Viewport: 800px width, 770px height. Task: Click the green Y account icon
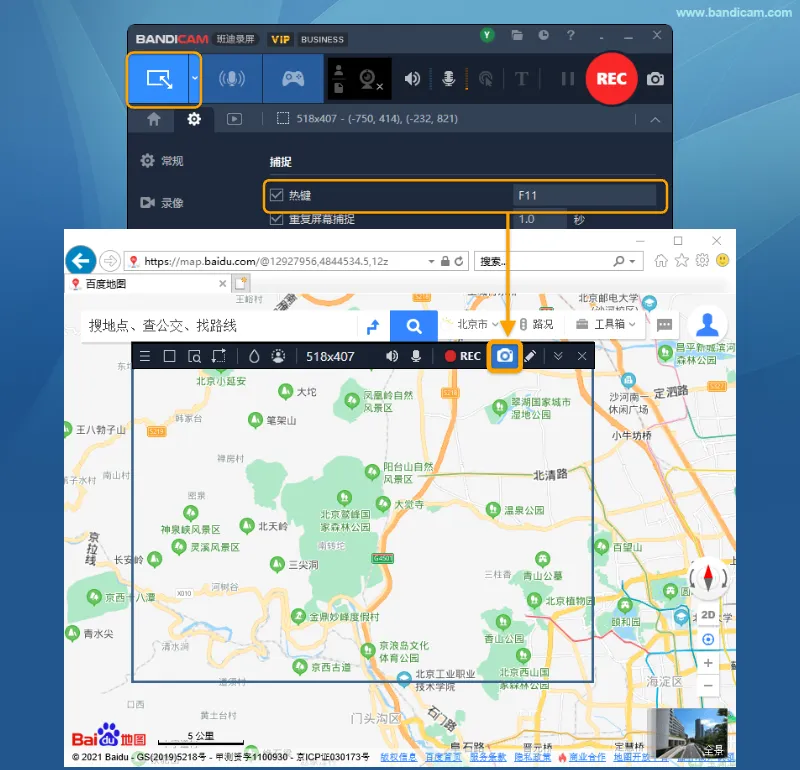pyautogui.click(x=487, y=35)
